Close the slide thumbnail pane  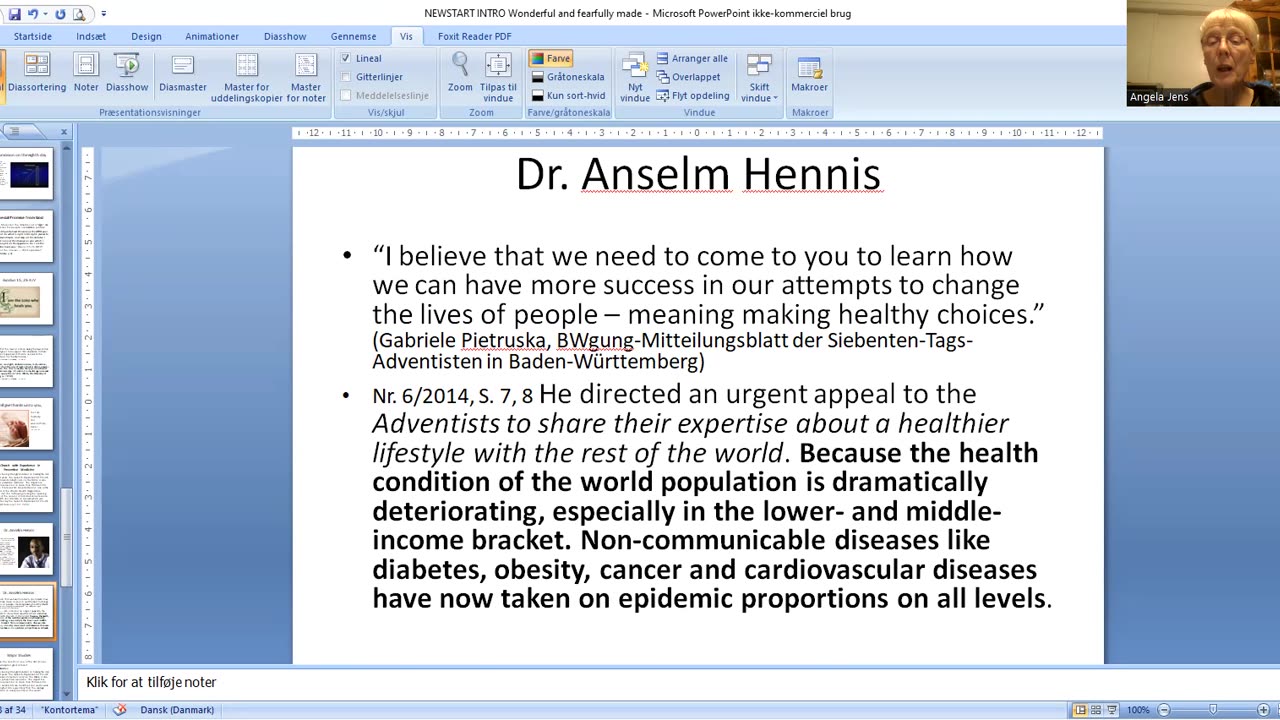point(64,132)
